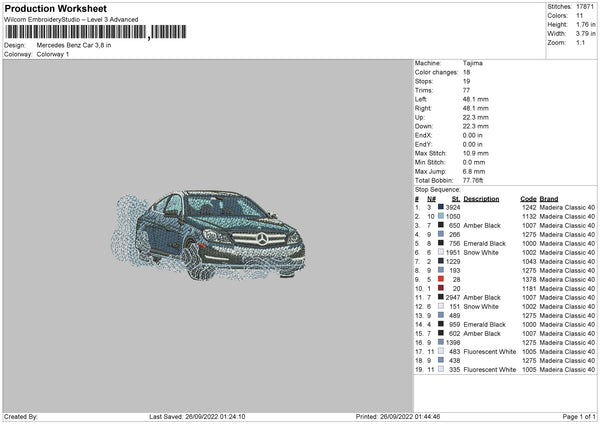Click the 'Printed: 26/09/2022 01:44:46' footer
This screenshot has height=424, width=600.
[398, 417]
